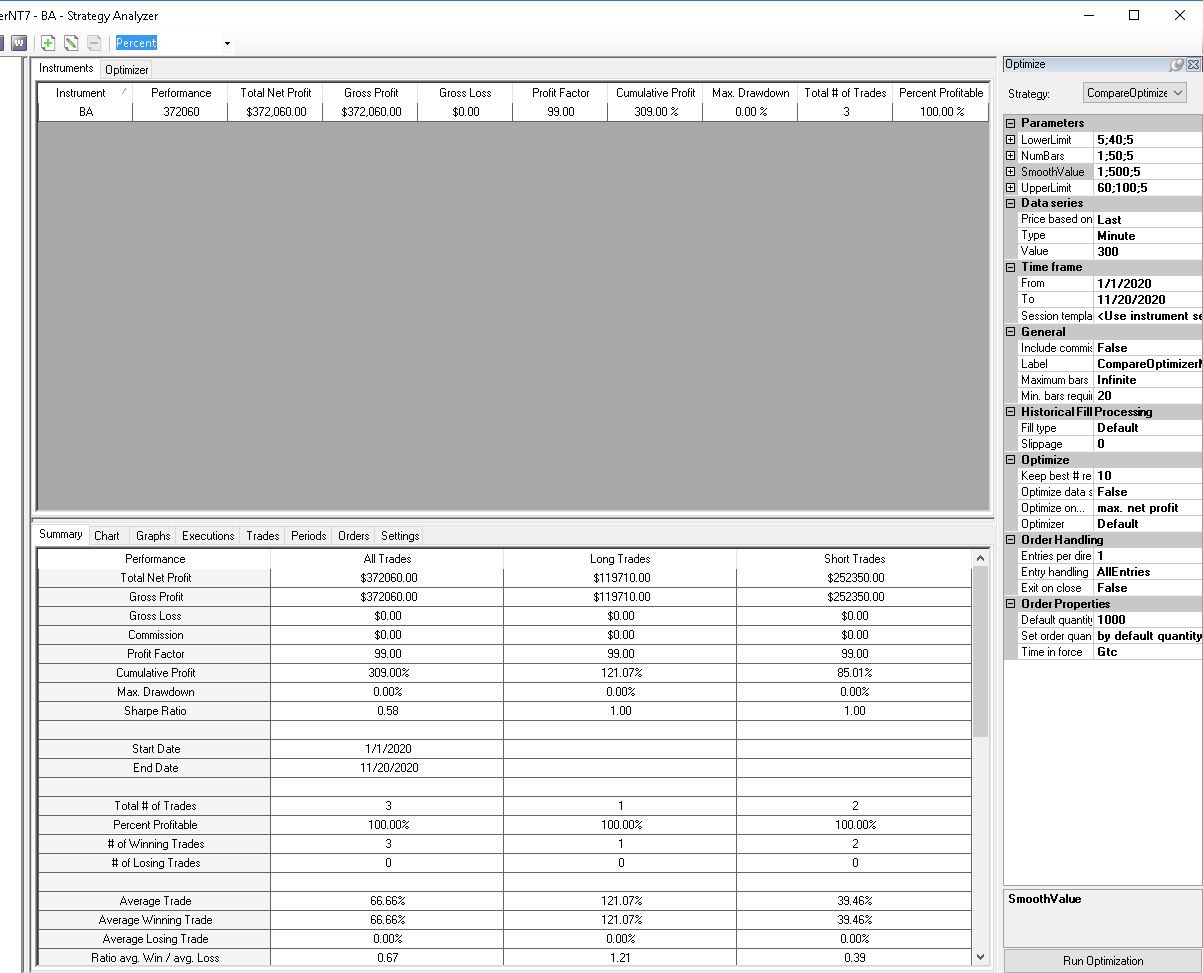The height and width of the screenshot is (973, 1203).
Task: Expand the NumBars parameter
Action: (x=1010, y=156)
